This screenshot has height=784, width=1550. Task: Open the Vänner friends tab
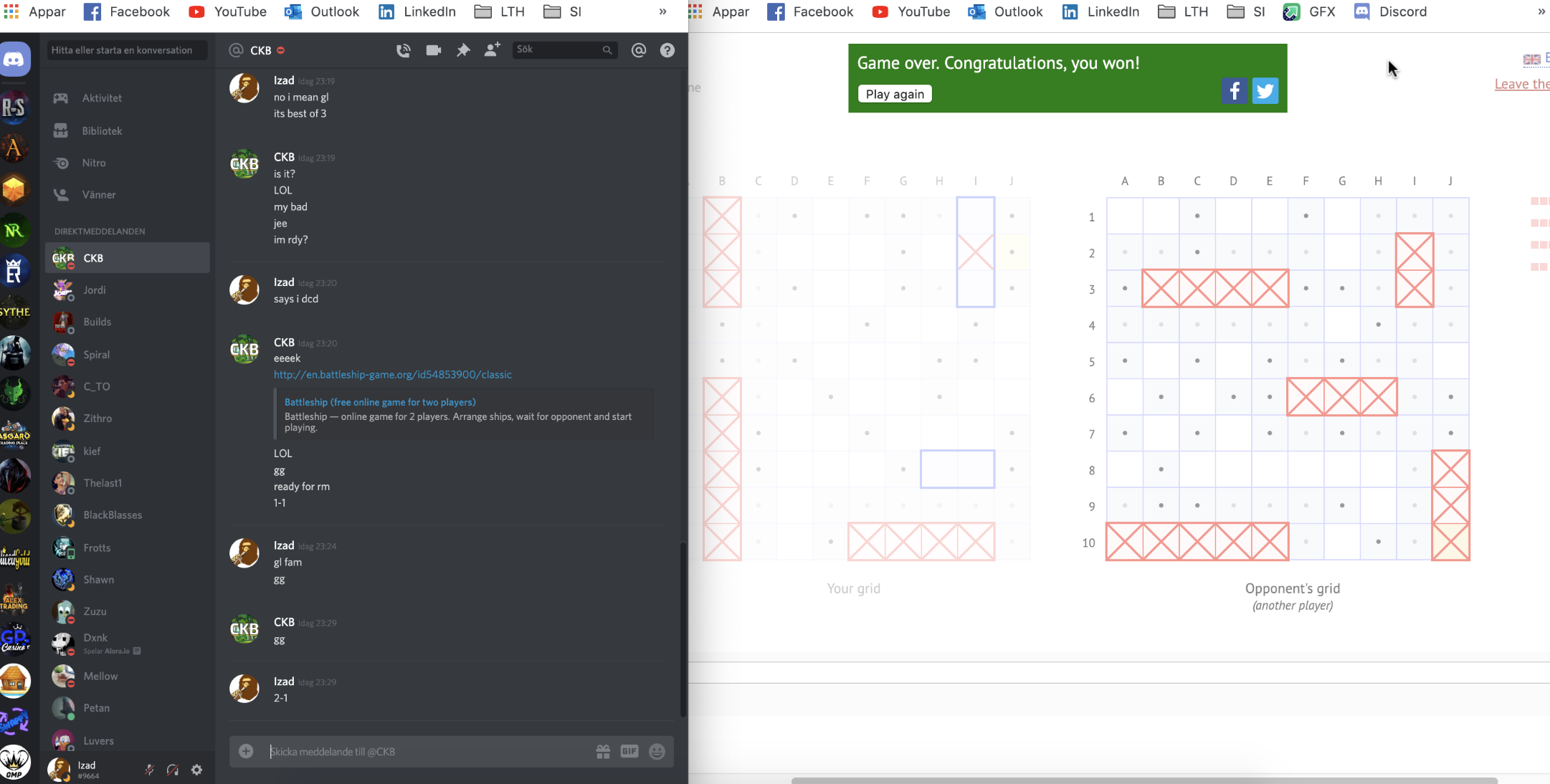click(98, 195)
